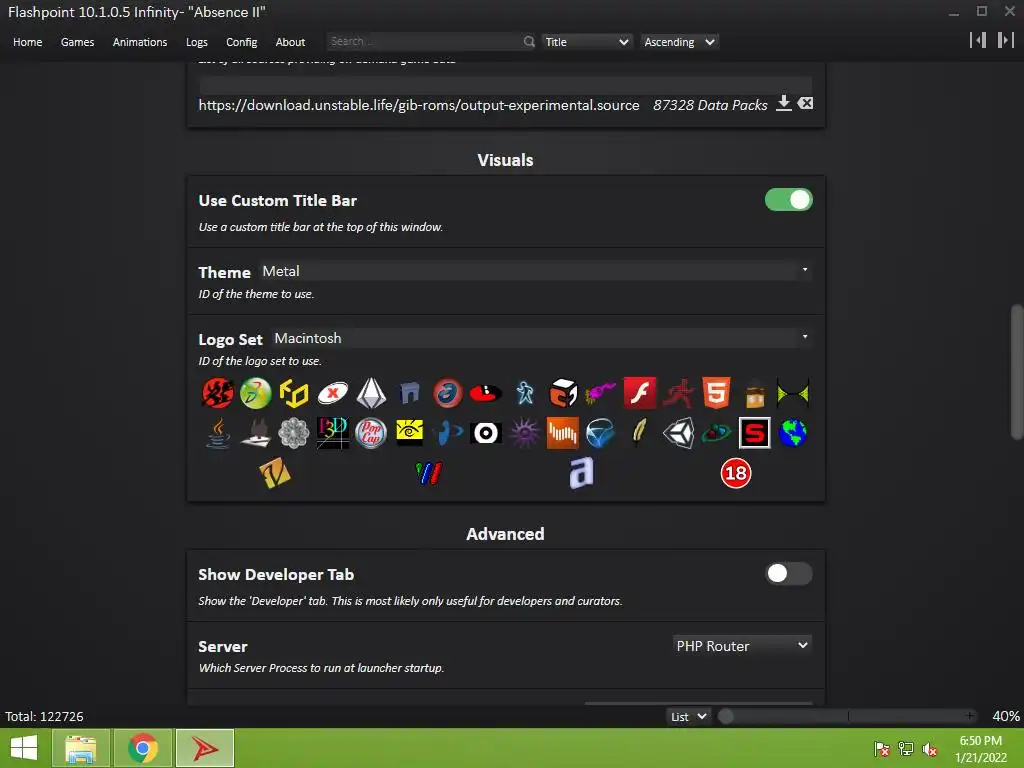Click the search magnifier icon
Image resolution: width=1024 pixels, height=768 pixels.
pos(529,42)
